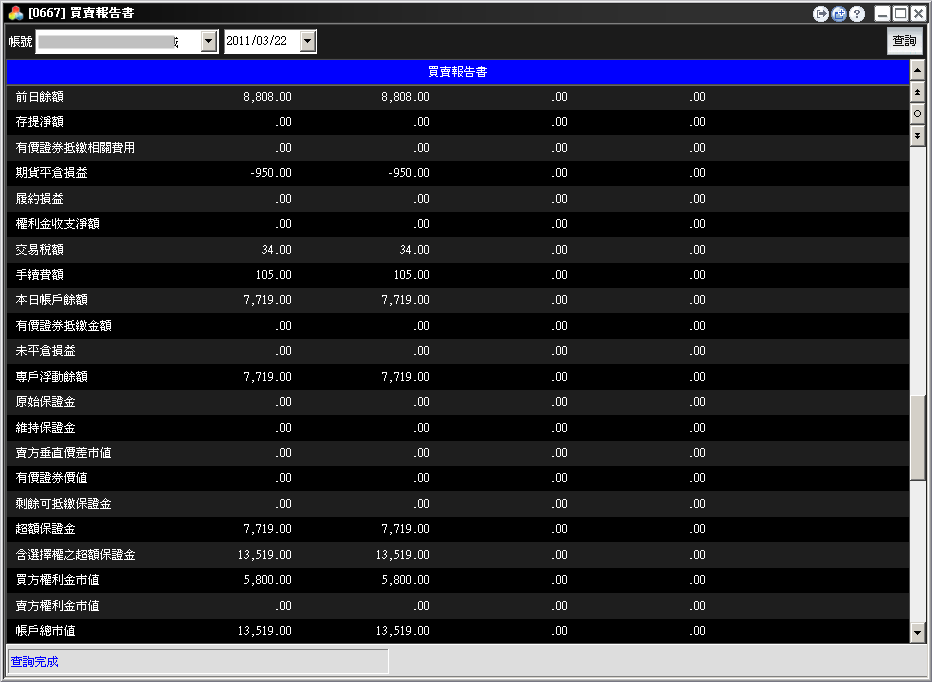The width and height of the screenshot is (932, 682).
Task: Click the scrollbar bottom down arrow
Action: point(917,633)
